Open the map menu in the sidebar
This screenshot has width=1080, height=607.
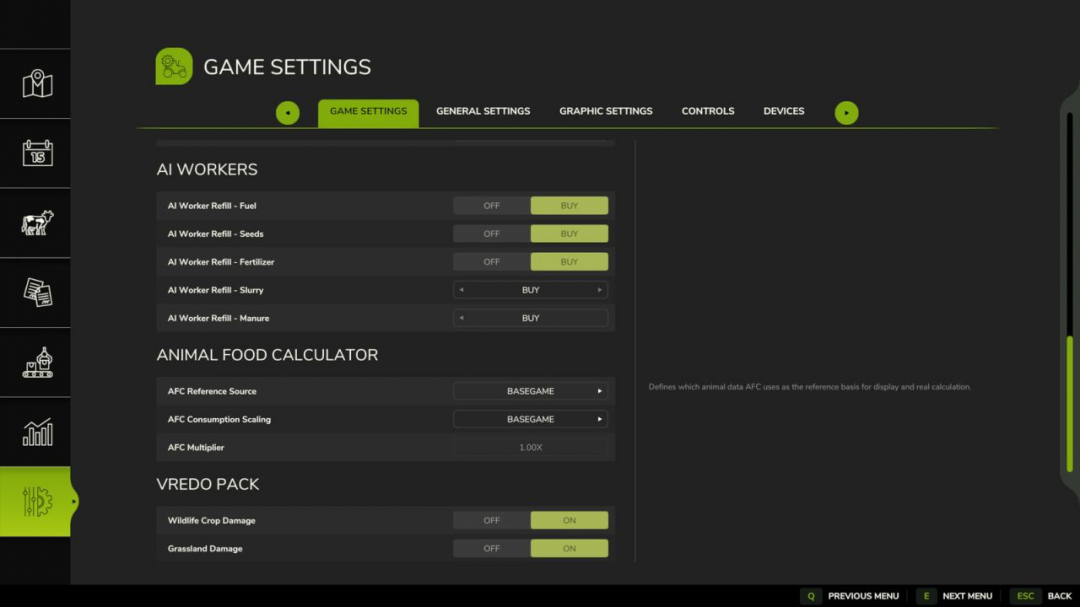click(x=35, y=85)
